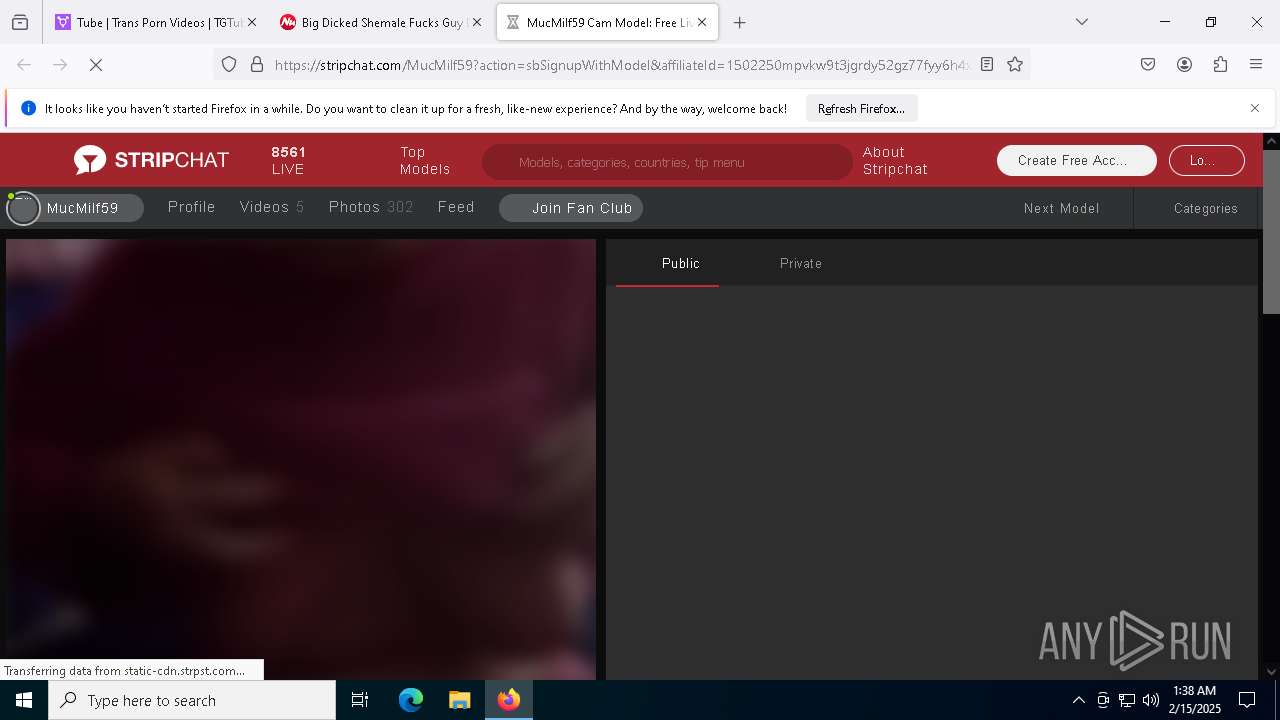Screen dimensions: 1280x720
Task: Click the Join Fan Club button
Action: click(x=571, y=208)
